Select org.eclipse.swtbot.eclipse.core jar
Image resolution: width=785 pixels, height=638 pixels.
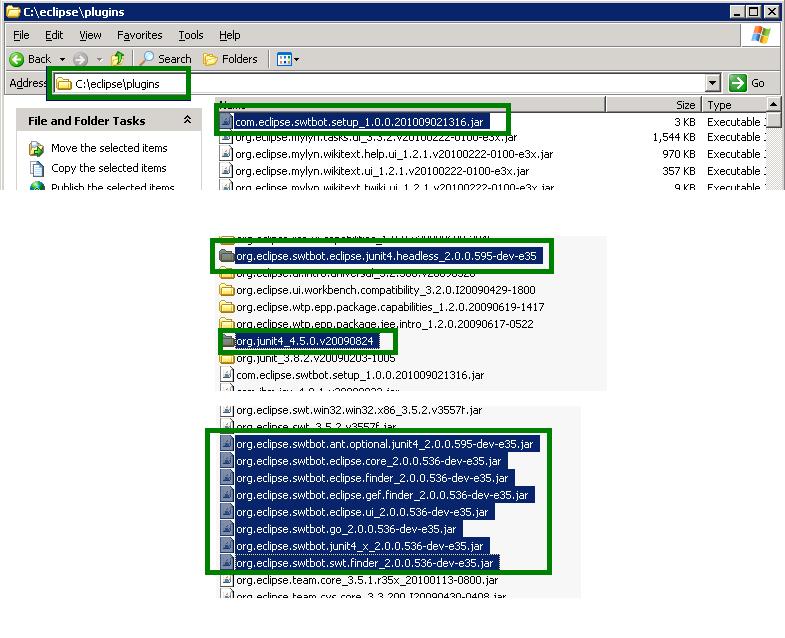tap(368, 461)
